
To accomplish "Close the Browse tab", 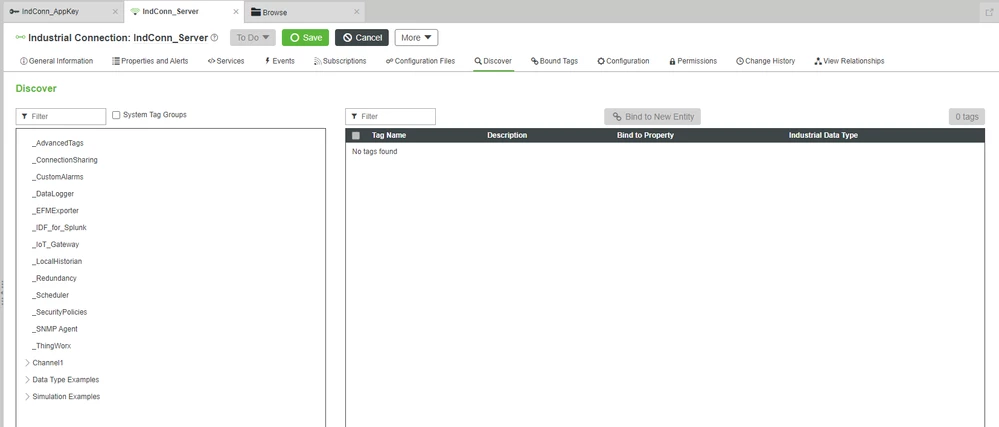I will pos(356,11).
